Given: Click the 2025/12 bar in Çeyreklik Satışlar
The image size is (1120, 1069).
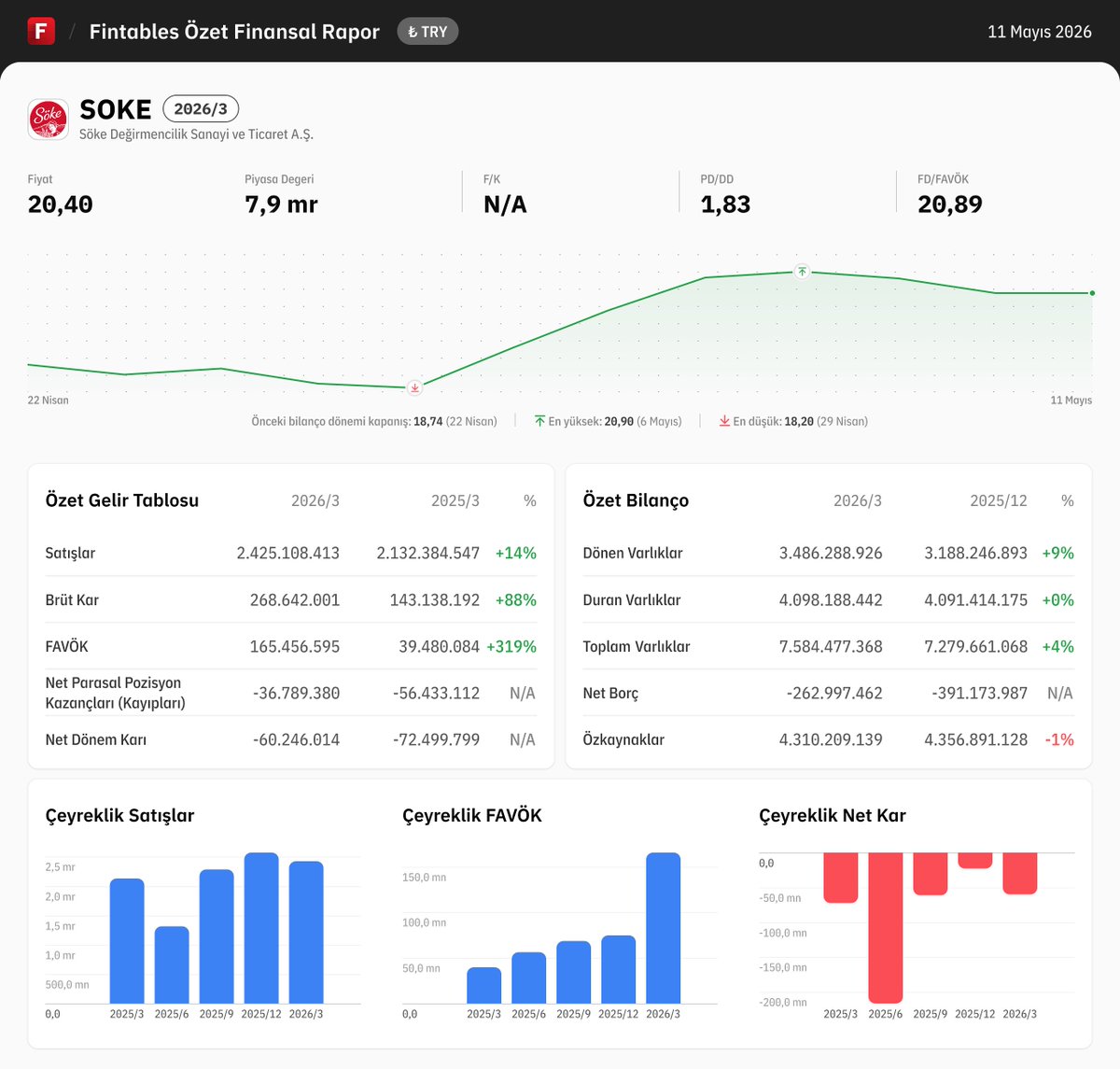Looking at the screenshot, I should point(261,928).
